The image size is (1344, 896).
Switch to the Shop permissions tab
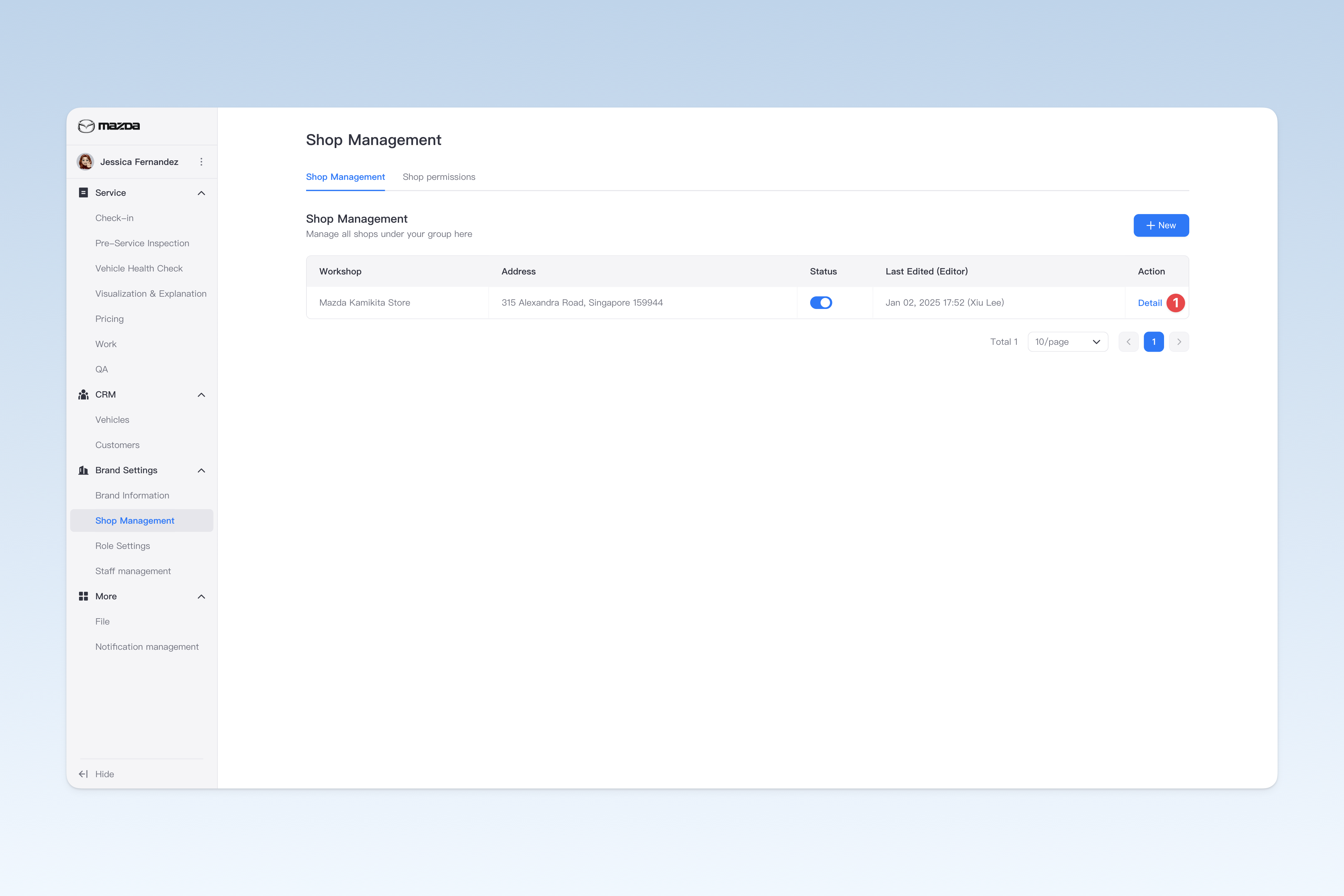click(439, 177)
